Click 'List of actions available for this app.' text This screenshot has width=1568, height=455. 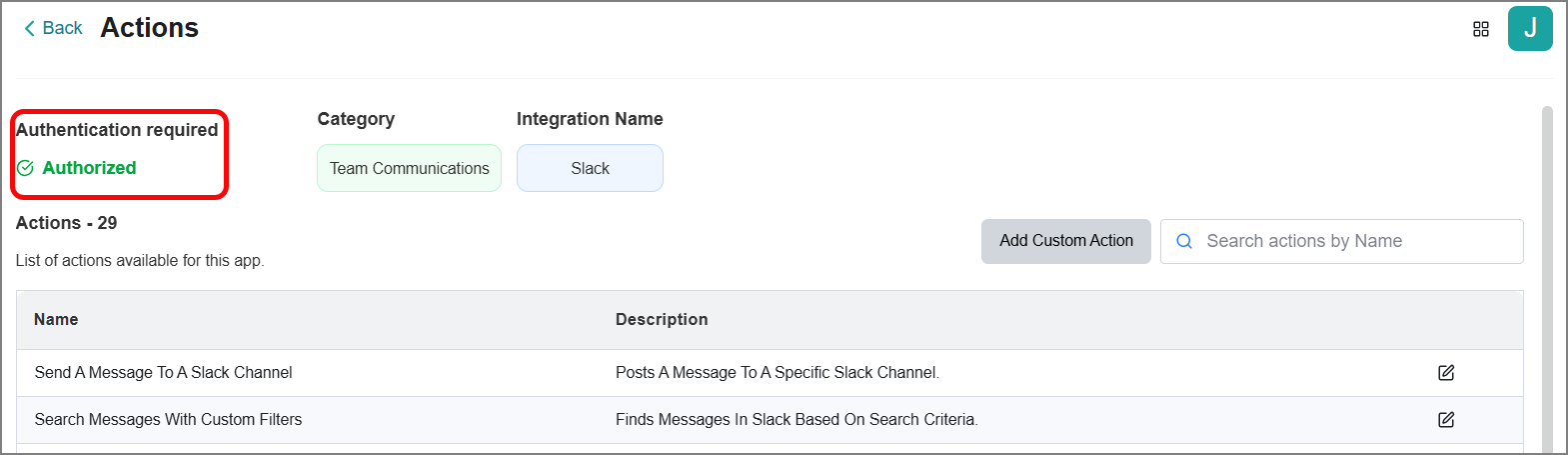coord(140,261)
